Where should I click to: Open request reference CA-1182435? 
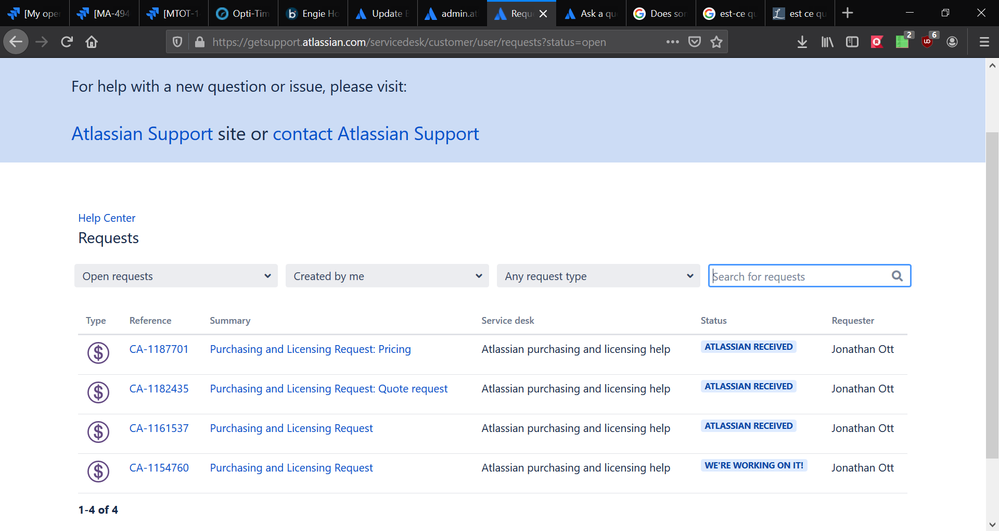159,389
